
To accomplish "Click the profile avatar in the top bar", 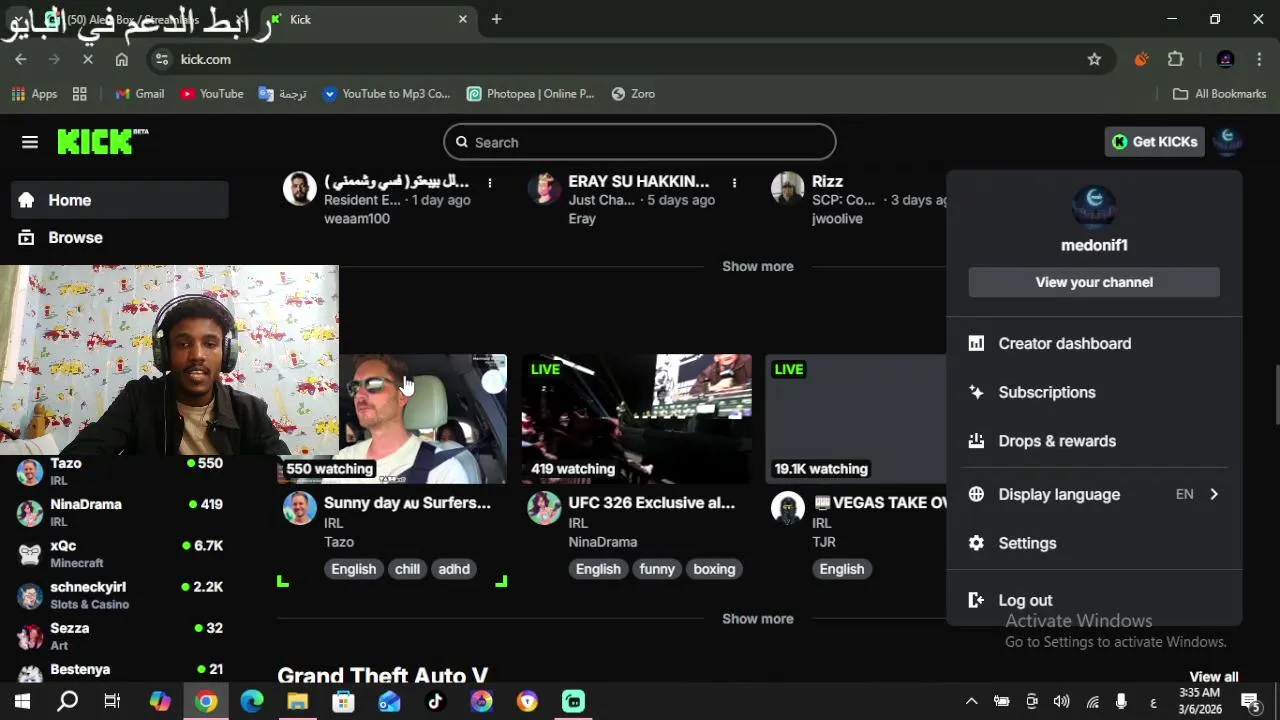I will coord(1227,142).
